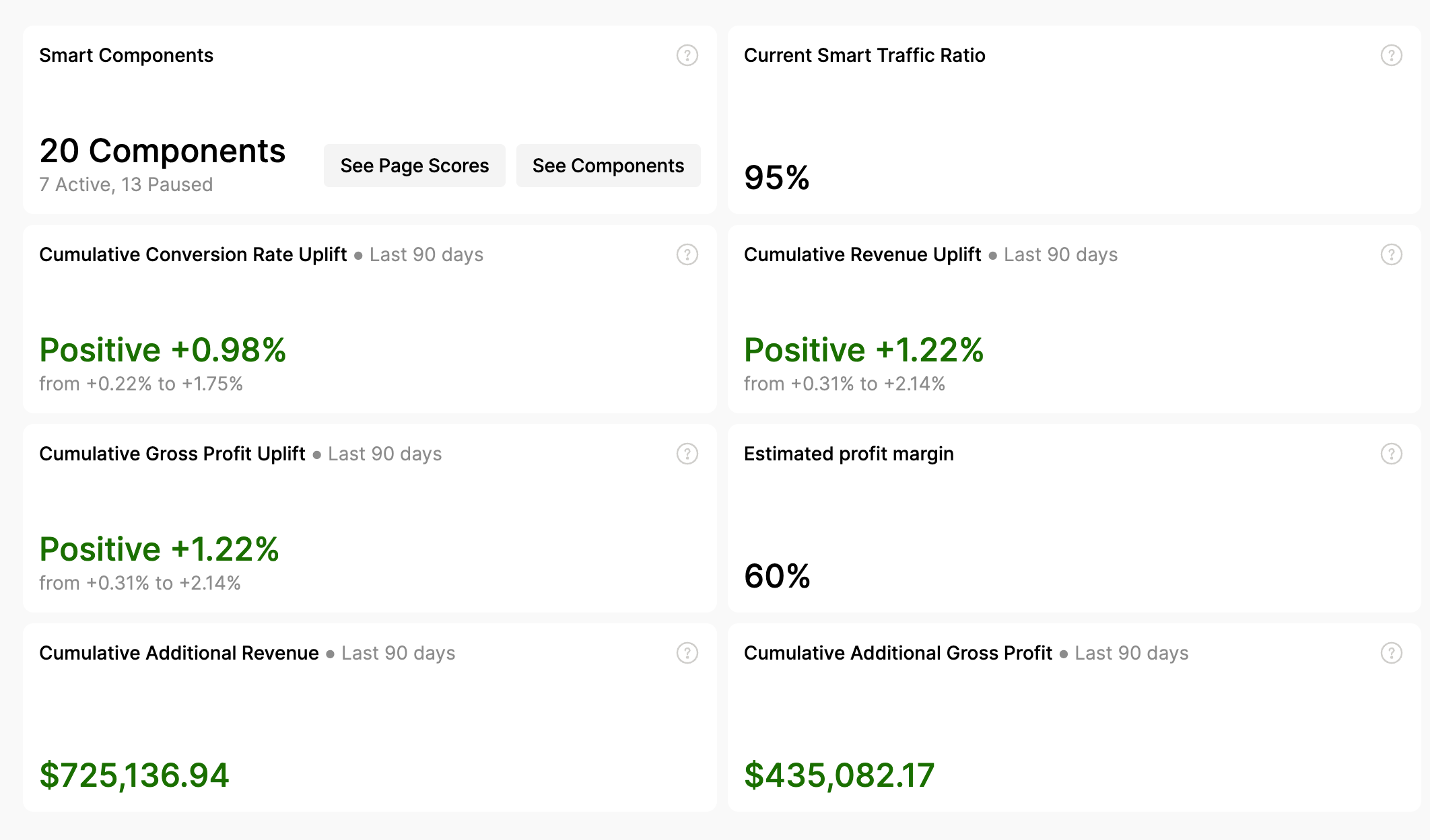Click the See Page Scores button
Viewport: 1430px width, 840px height.
click(414, 166)
